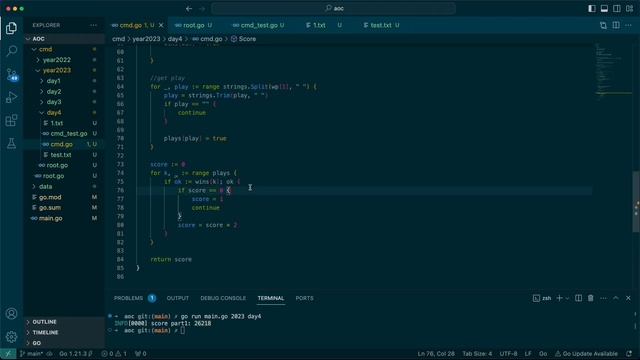Open the Run and Debug view
640x360 pixels.
click(11, 97)
